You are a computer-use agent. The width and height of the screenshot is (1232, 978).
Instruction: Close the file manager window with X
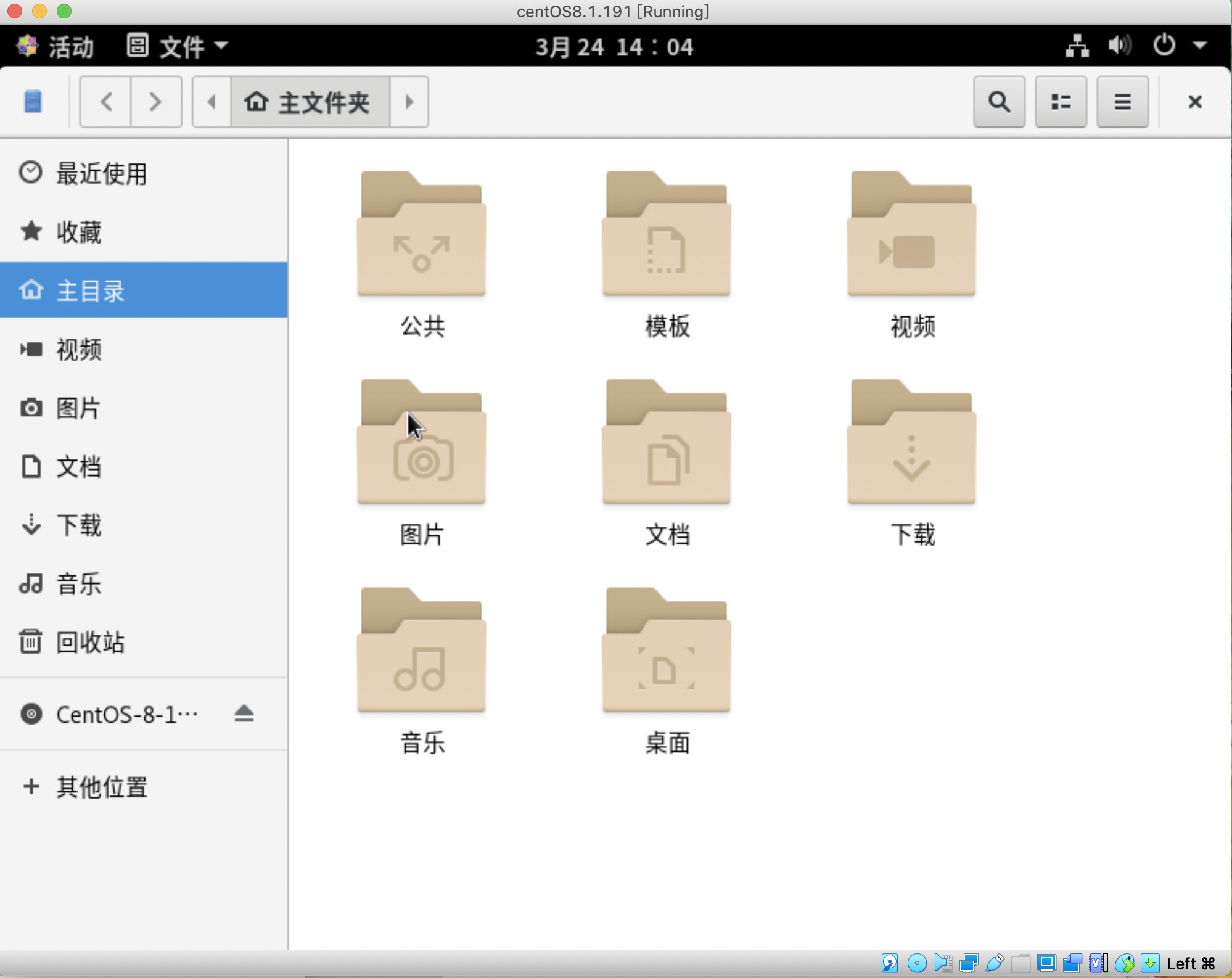[1195, 102]
